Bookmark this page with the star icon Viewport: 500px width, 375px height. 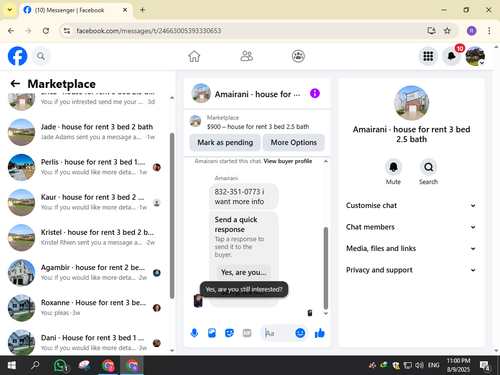click(x=447, y=31)
